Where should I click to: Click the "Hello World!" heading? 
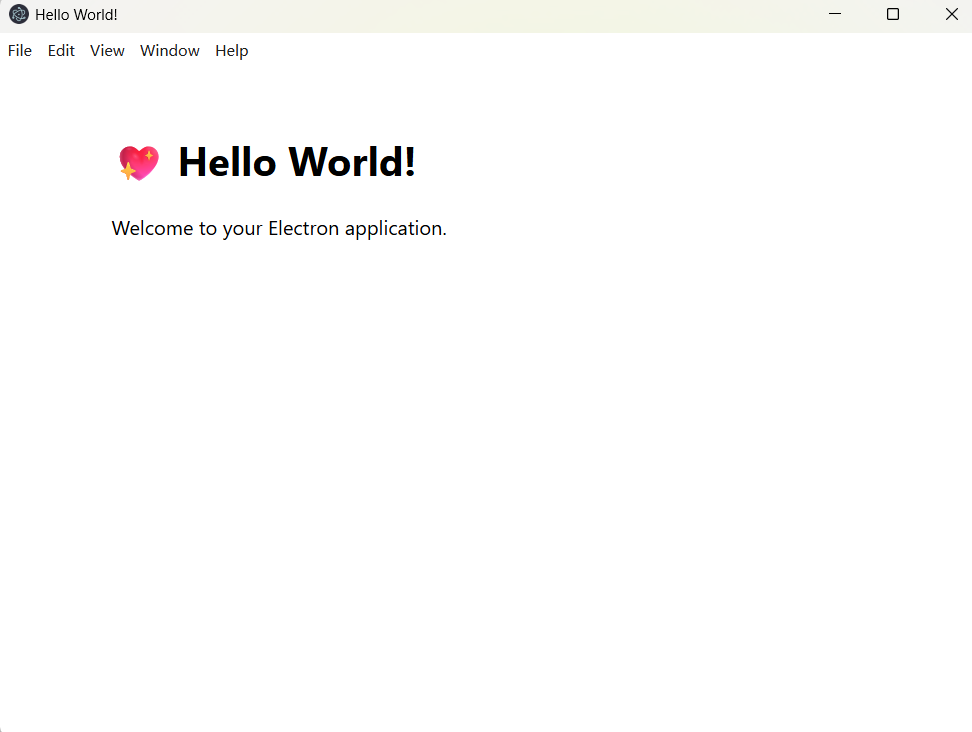pyautogui.click(x=297, y=162)
